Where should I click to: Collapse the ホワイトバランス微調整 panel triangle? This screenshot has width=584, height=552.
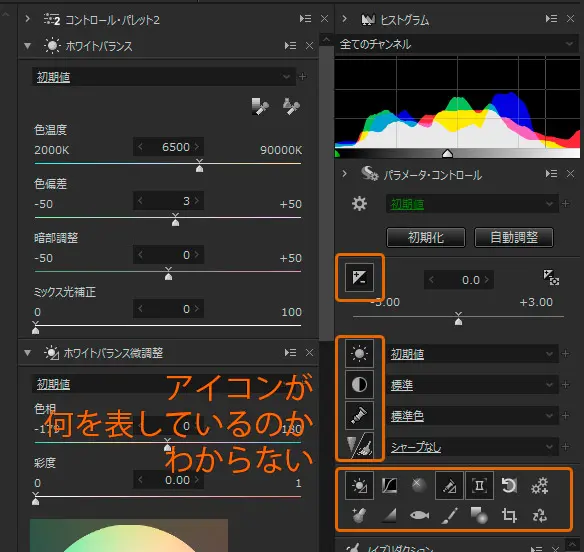[27, 353]
